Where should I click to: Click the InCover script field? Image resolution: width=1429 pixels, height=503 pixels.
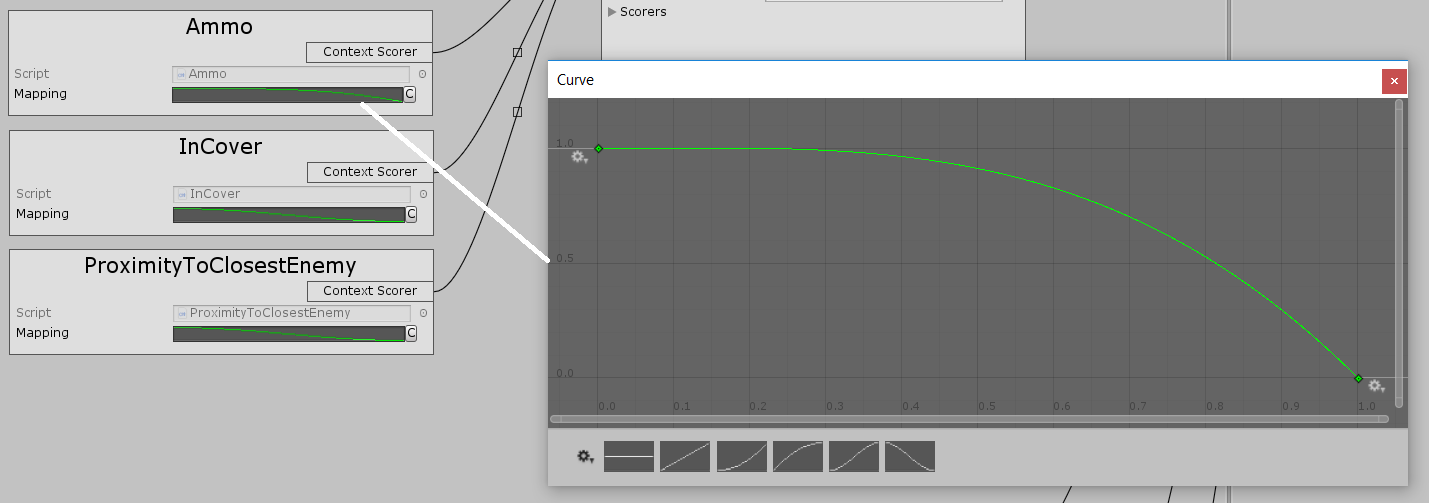click(292, 194)
